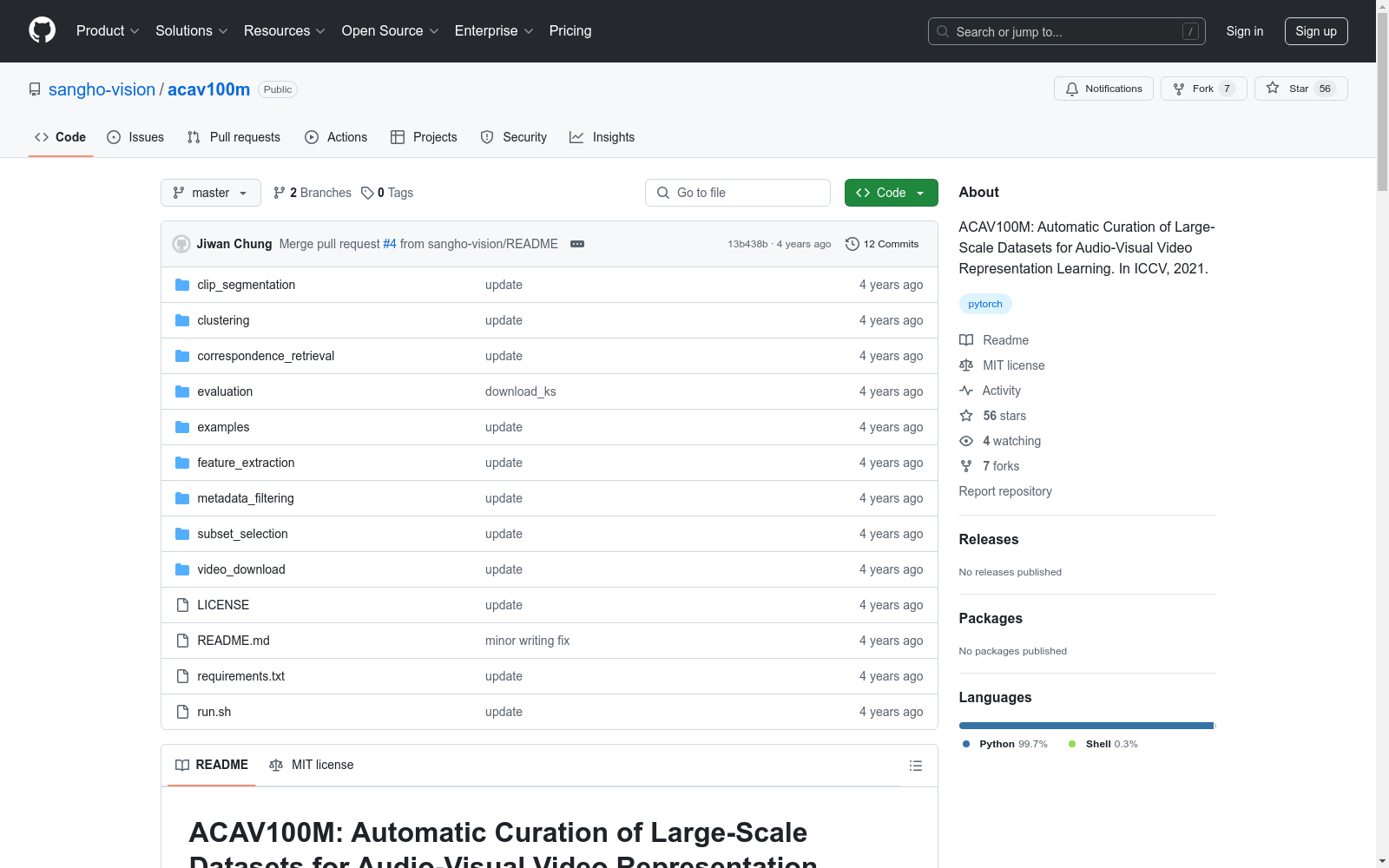Screen dimensions: 1389x868
Task: Click the Jiwan Chung avatar
Action: [181, 244]
